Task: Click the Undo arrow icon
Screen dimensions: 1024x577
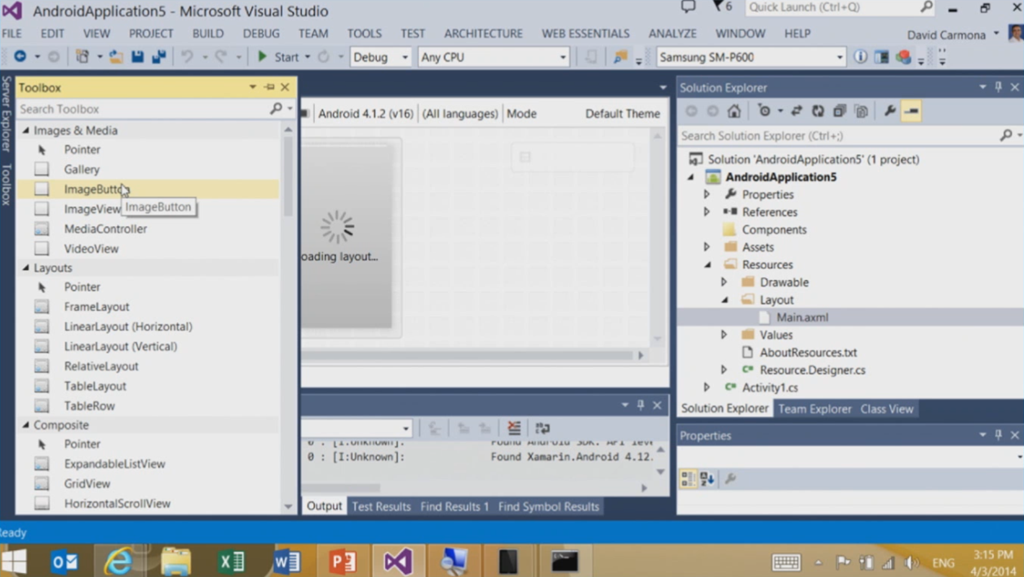Action: 187,57
